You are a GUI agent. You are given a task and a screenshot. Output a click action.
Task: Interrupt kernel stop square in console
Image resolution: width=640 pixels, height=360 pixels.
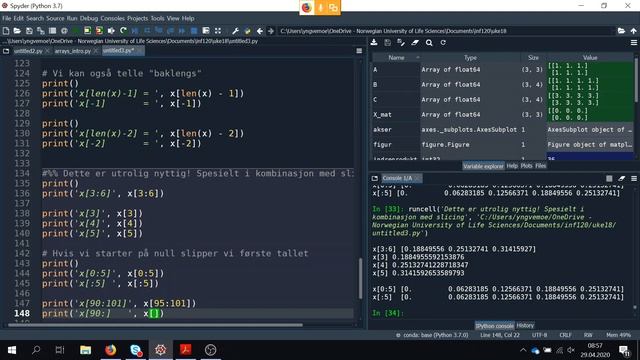point(609,178)
